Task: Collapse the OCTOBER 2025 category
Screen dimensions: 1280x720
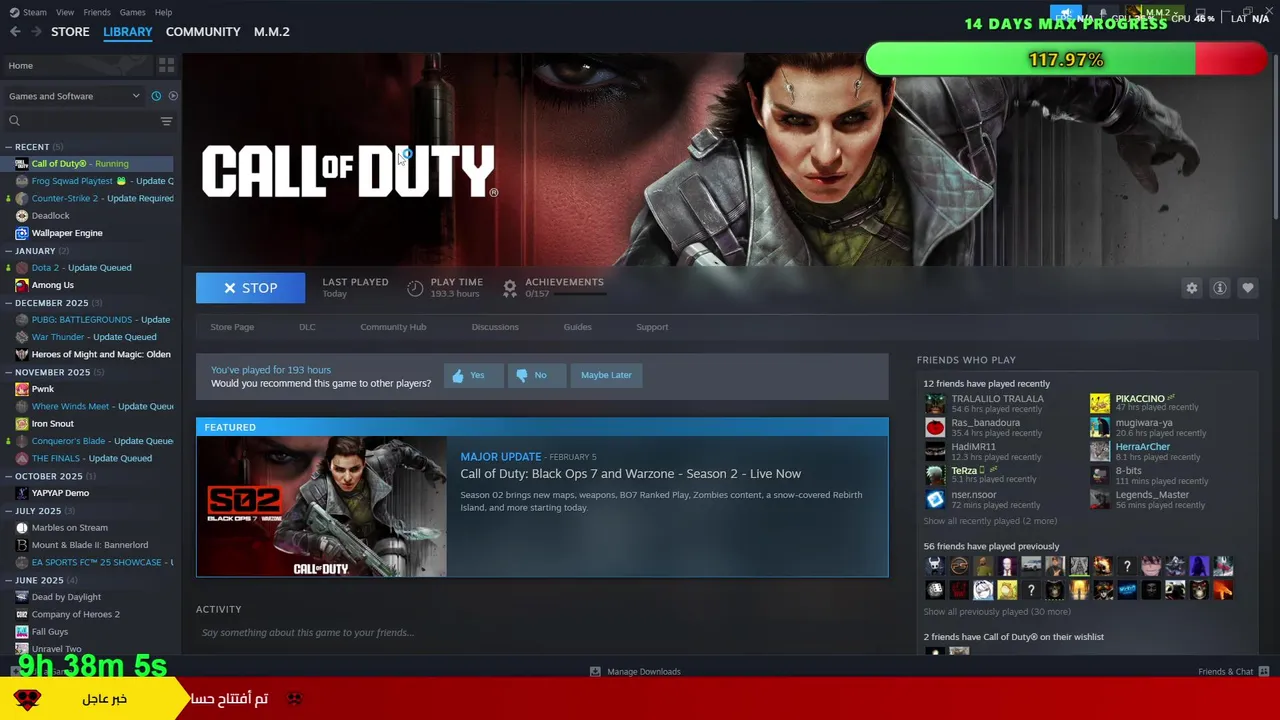Action: [9, 476]
